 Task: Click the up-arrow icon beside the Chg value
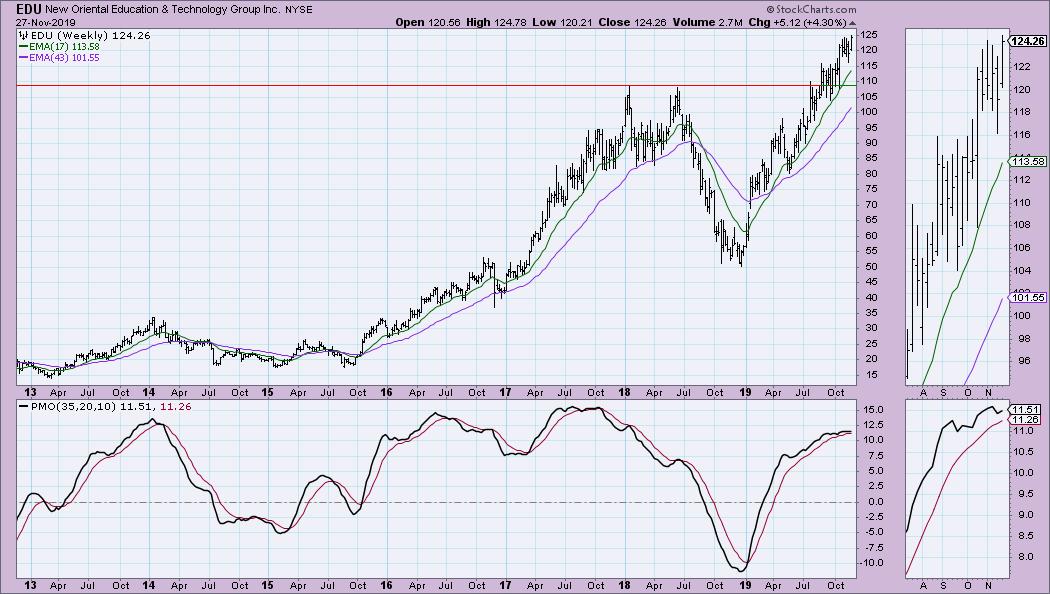[852, 23]
